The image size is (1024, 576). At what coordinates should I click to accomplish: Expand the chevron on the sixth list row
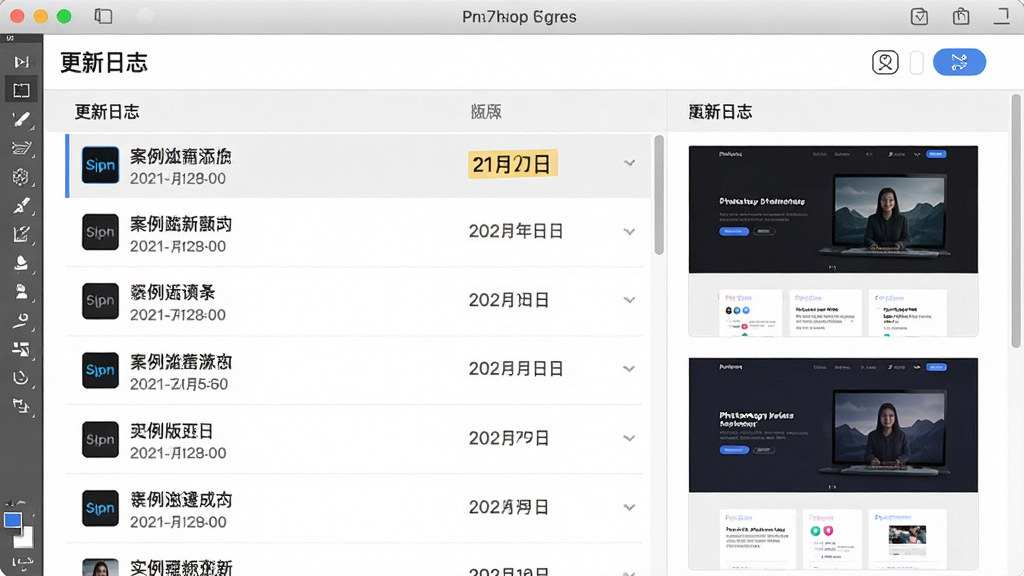point(629,507)
